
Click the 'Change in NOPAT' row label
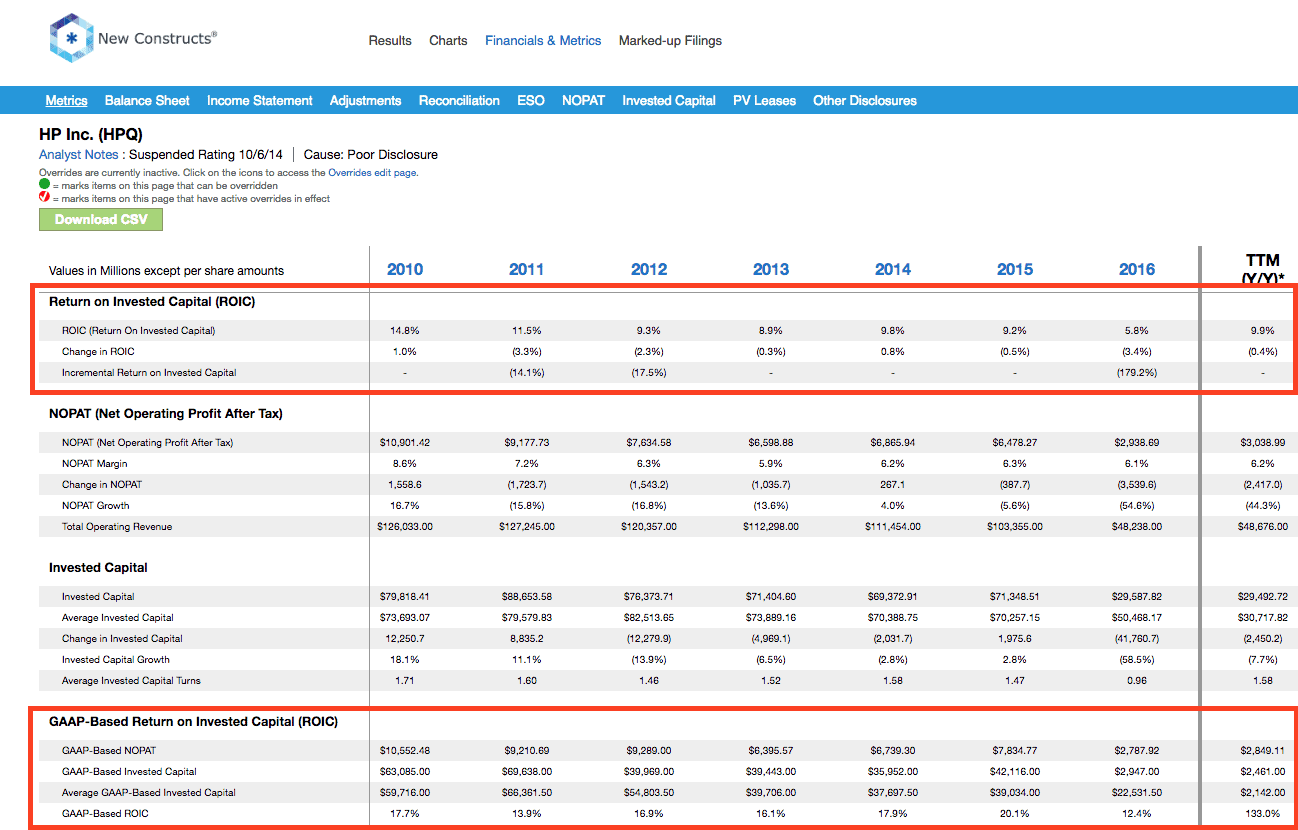click(x=102, y=484)
